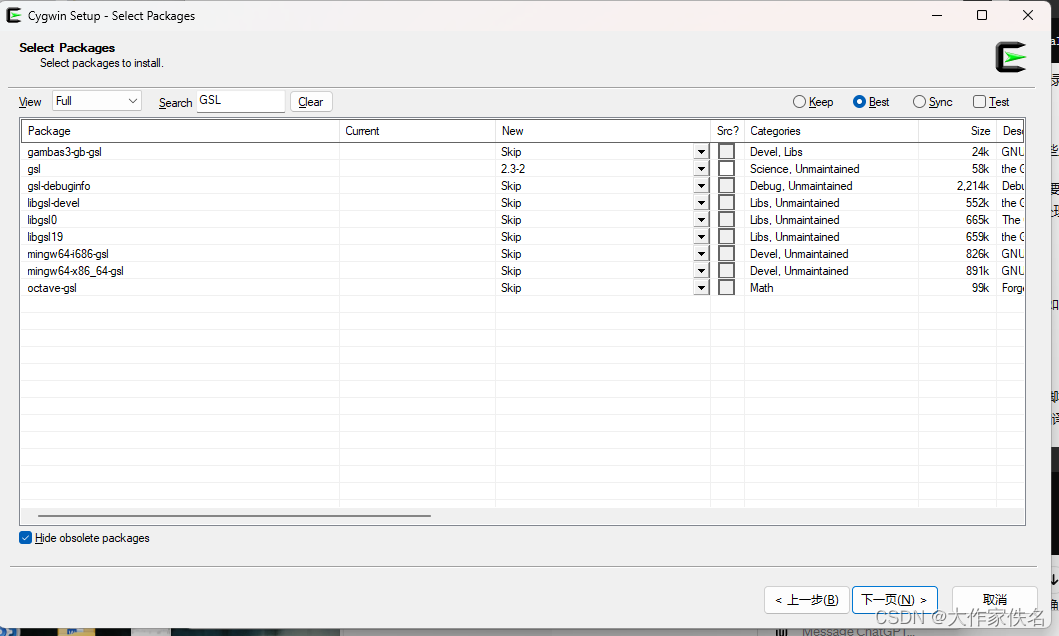Click the 2.3-2 version value

point(513,169)
